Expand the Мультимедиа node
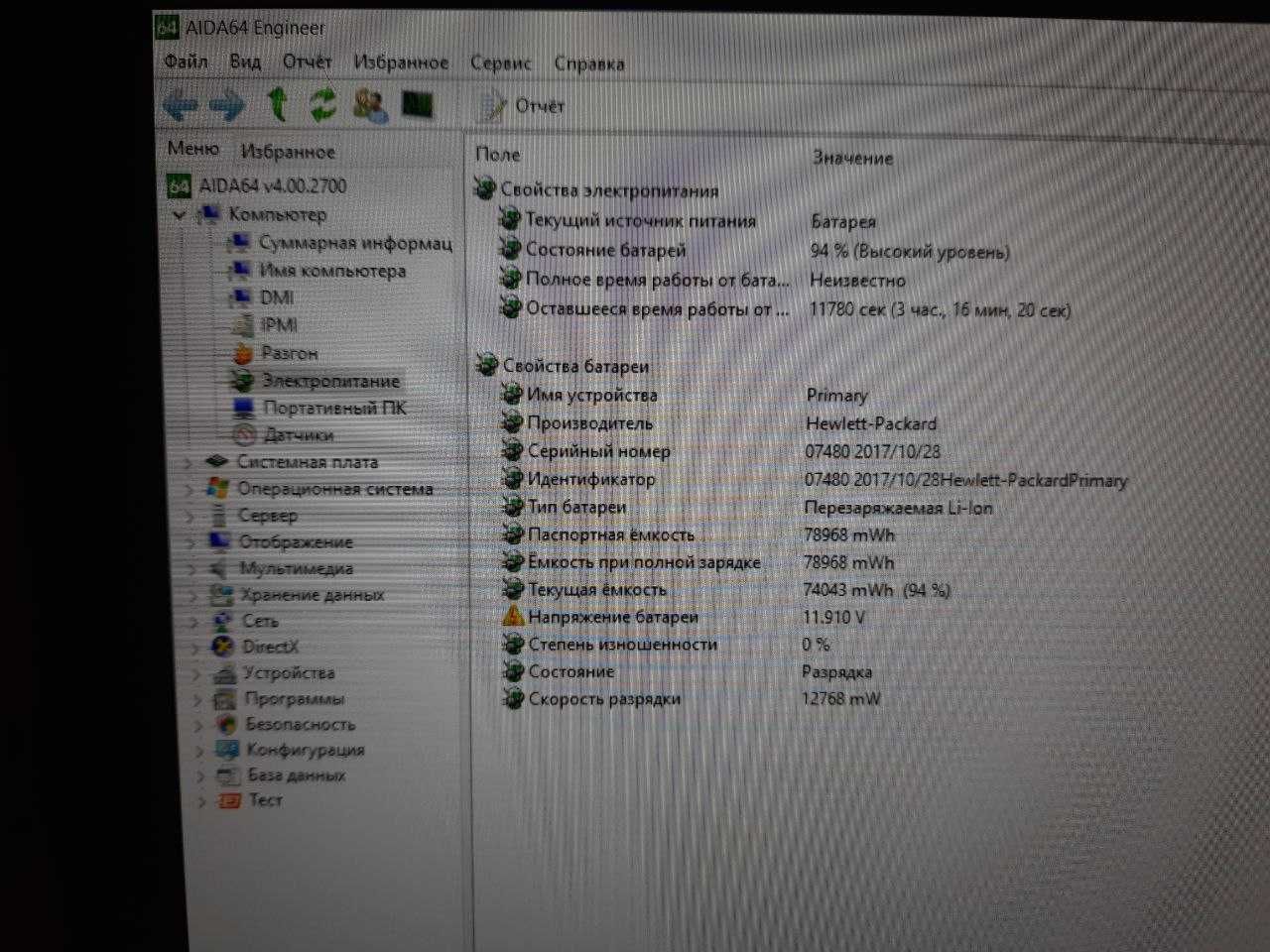The height and width of the screenshot is (952, 1270). click(191, 569)
